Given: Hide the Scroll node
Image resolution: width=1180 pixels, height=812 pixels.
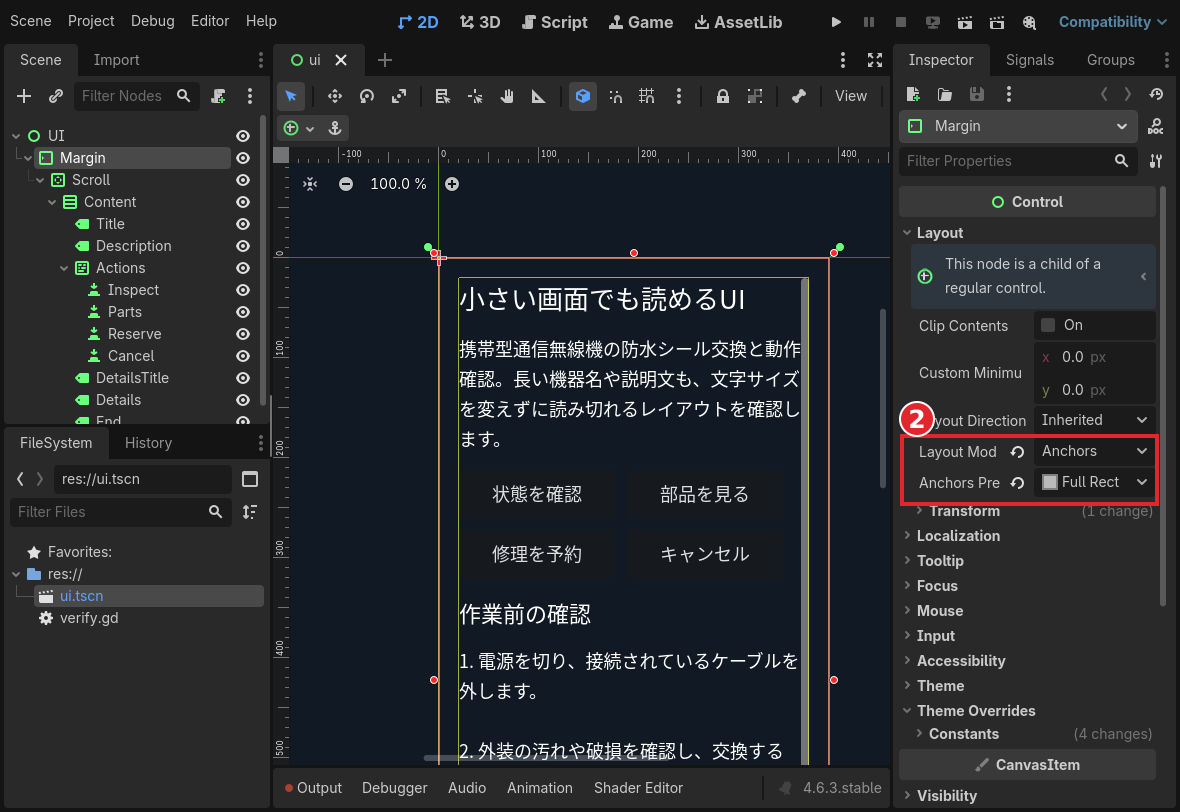Looking at the screenshot, I should coord(242,180).
